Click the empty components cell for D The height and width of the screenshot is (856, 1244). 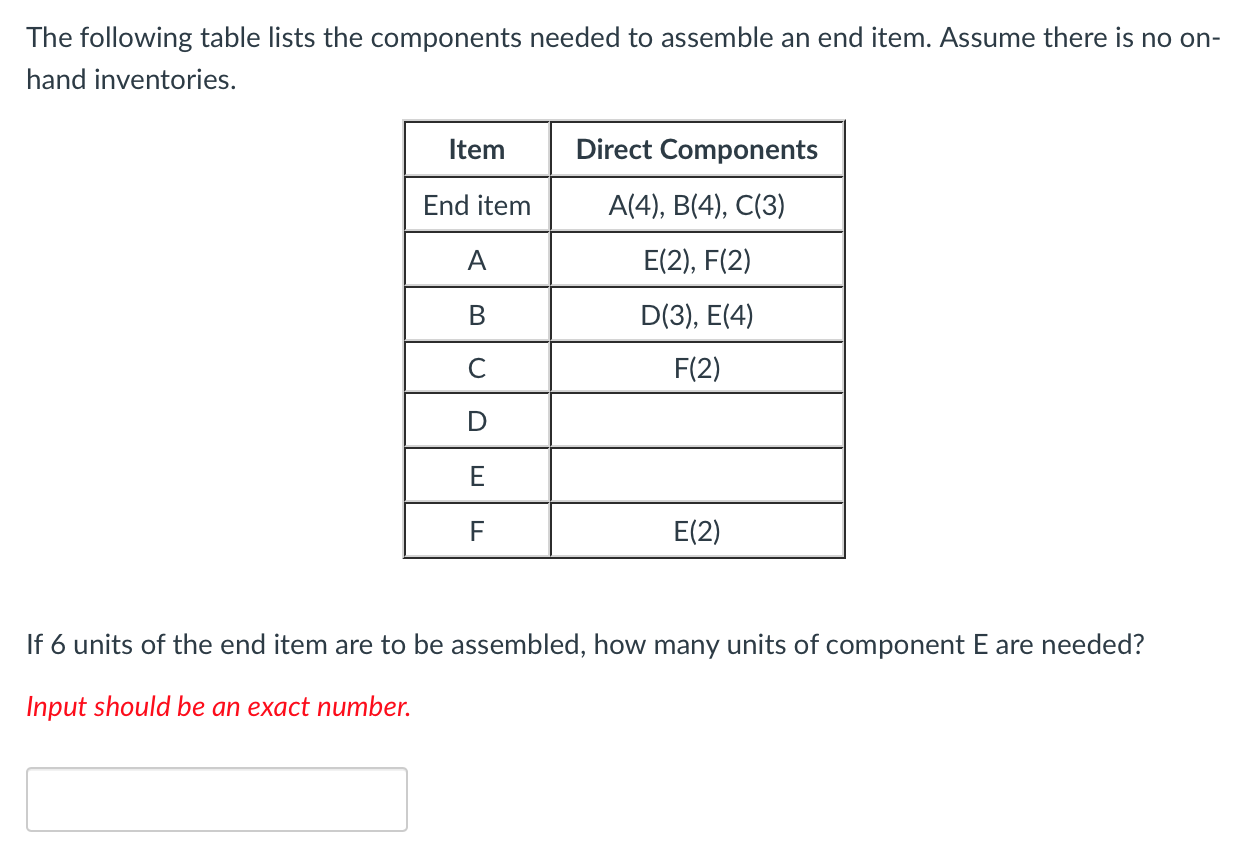coord(697,420)
